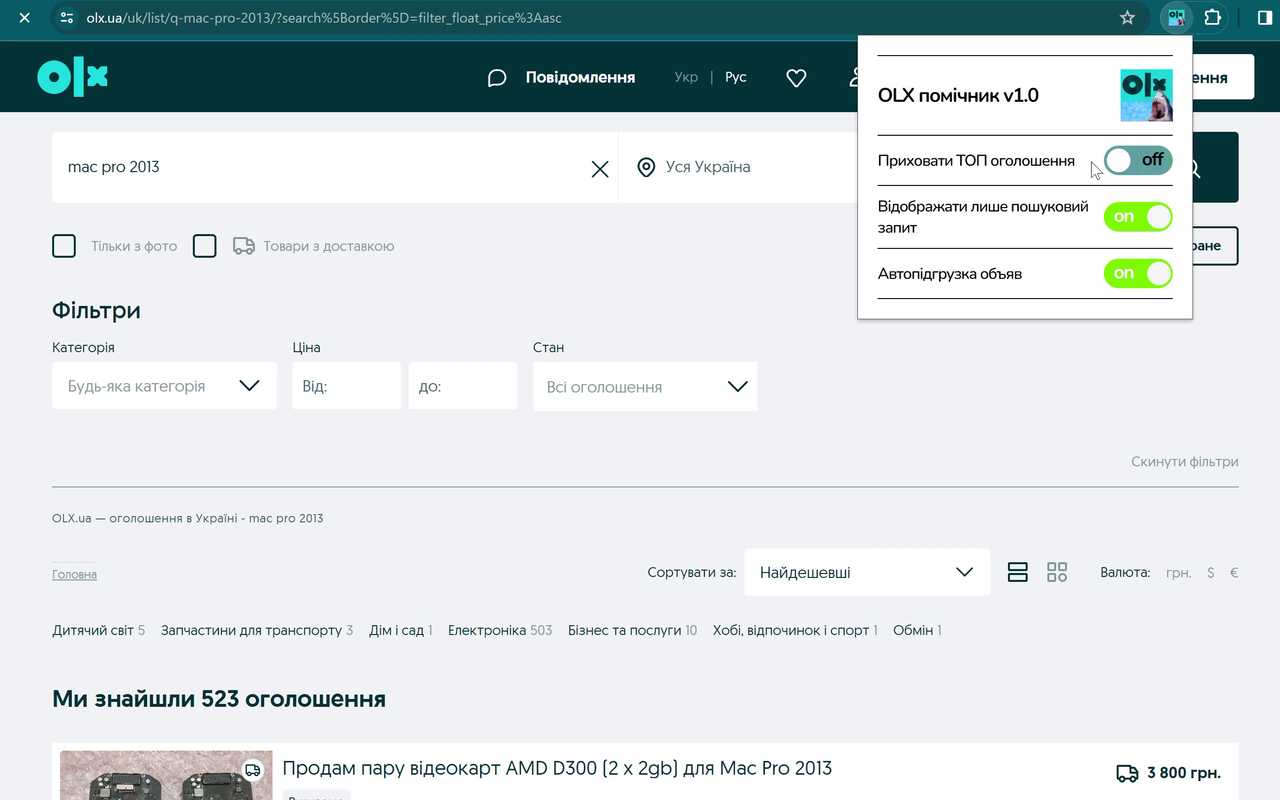The width and height of the screenshot is (1280, 800).
Task: Enable Приховати ТОП оголошення toggle
Action: point(1138,160)
